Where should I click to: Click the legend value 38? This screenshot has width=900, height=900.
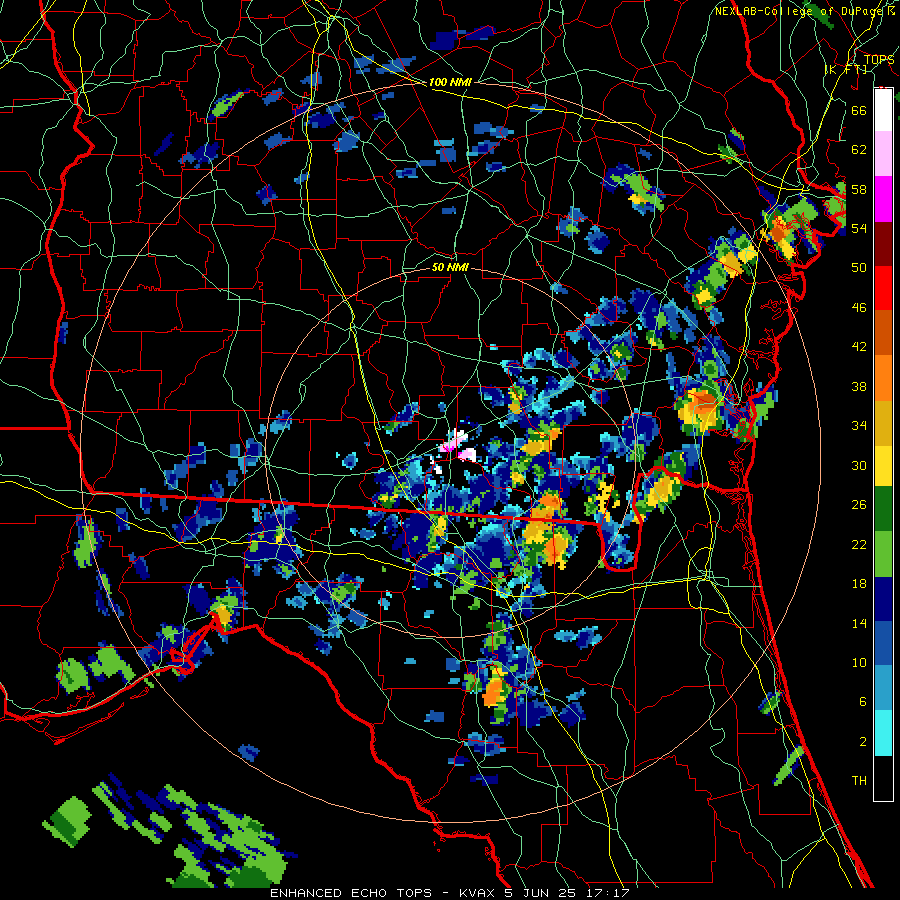pos(859,386)
